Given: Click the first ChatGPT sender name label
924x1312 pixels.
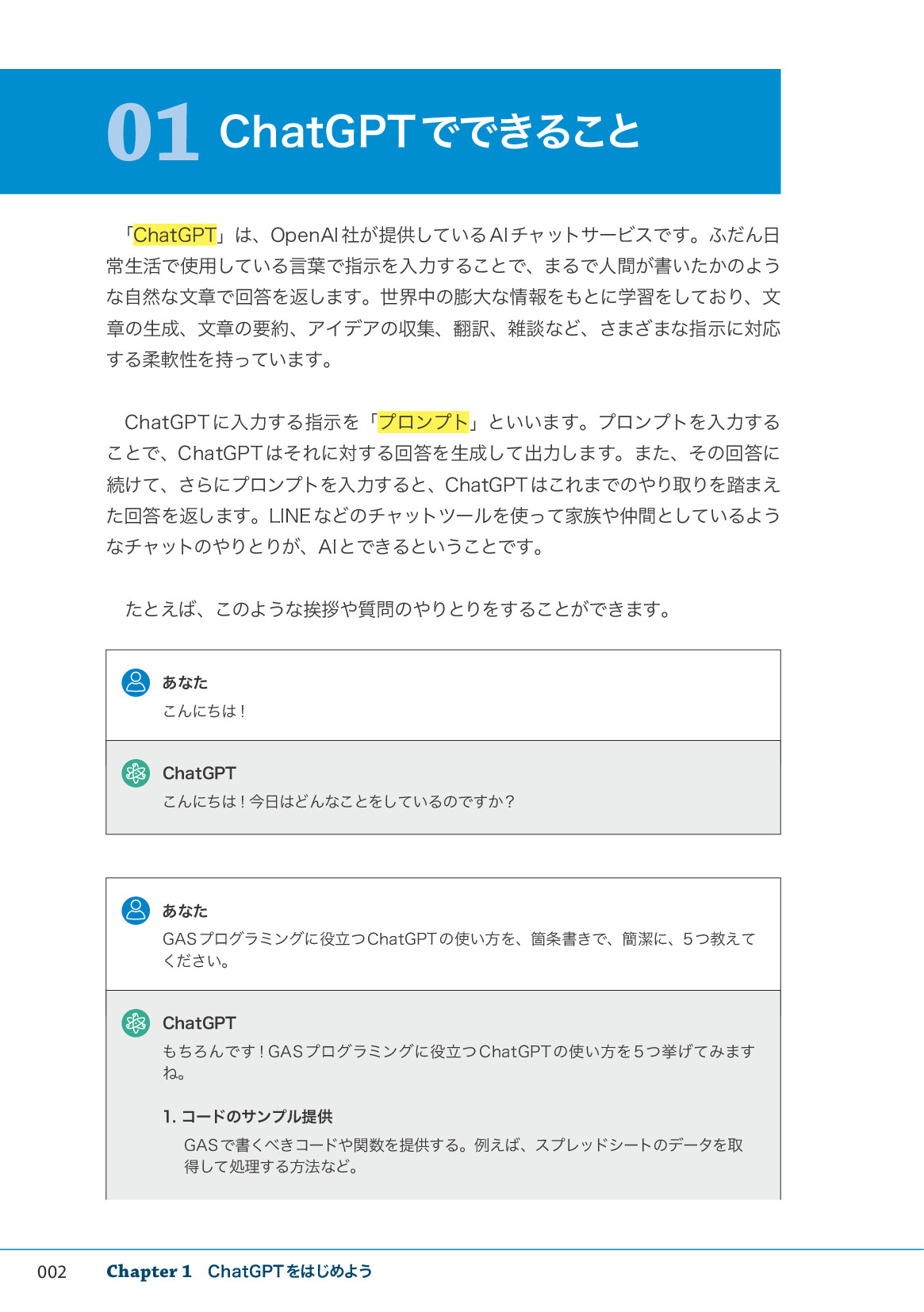Looking at the screenshot, I should click(x=199, y=773).
